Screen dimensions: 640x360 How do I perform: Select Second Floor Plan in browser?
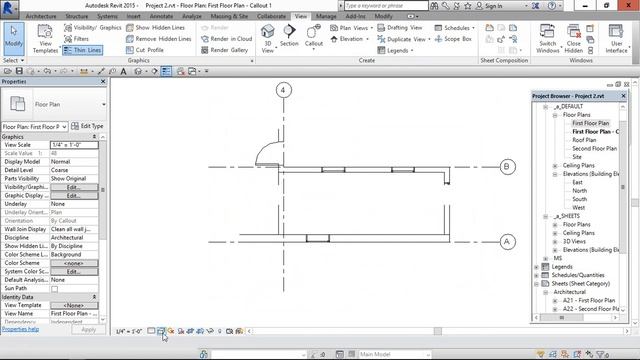click(x=594, y=149)
